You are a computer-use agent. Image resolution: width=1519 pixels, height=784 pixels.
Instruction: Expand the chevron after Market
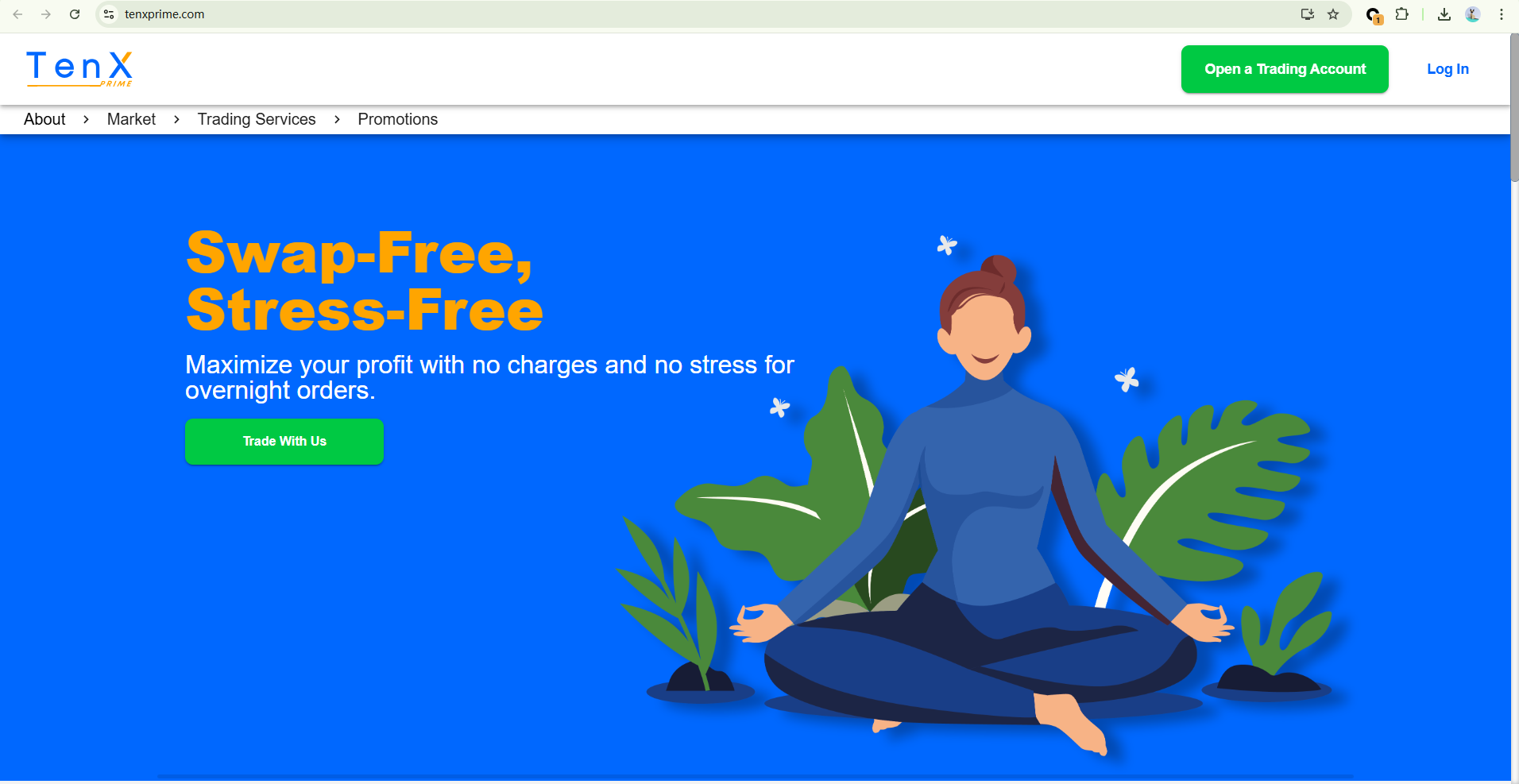click(176, 119)
